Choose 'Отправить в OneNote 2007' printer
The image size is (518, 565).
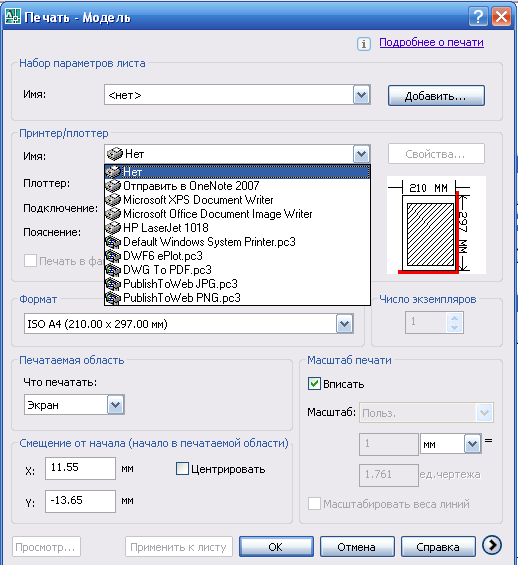237,186
